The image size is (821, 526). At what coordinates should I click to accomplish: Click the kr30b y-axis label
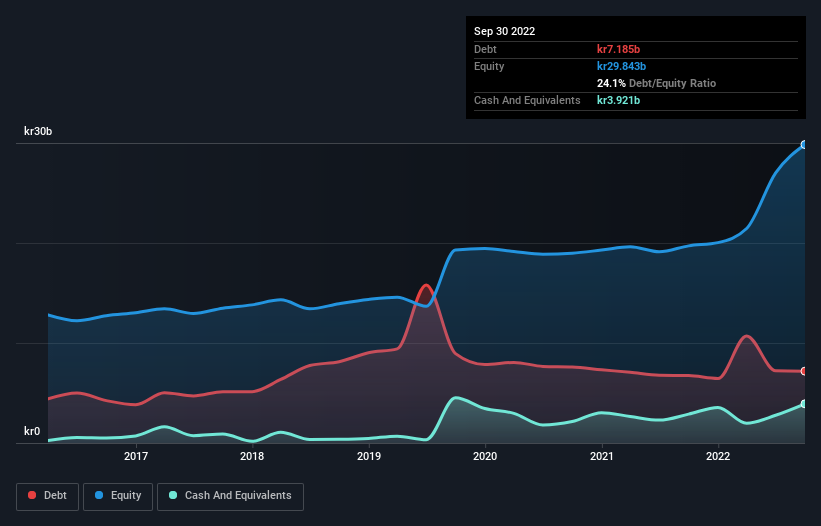pos(38,131)
